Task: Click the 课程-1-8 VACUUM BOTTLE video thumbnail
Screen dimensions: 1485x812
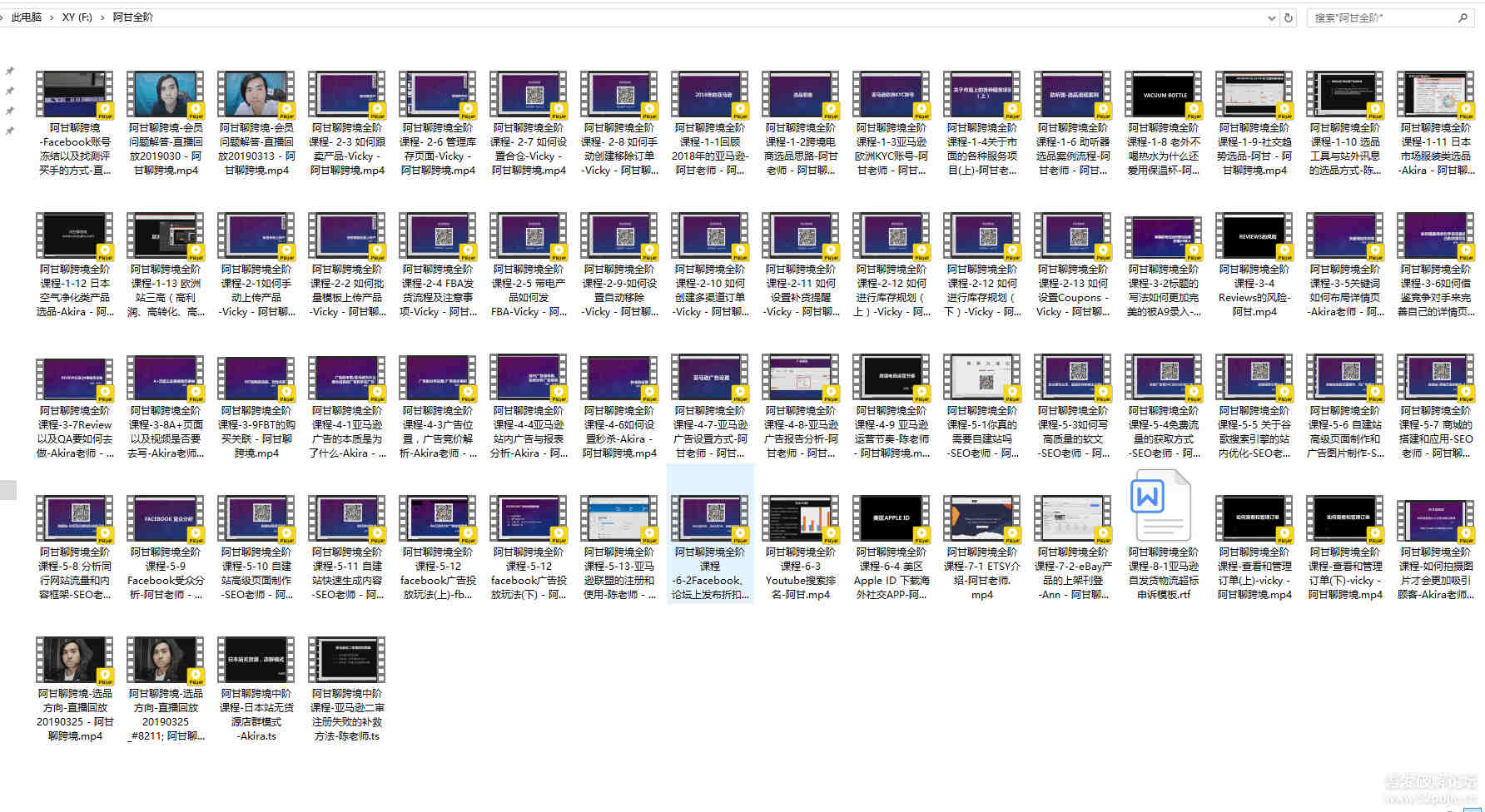Action: point(1163,94)
